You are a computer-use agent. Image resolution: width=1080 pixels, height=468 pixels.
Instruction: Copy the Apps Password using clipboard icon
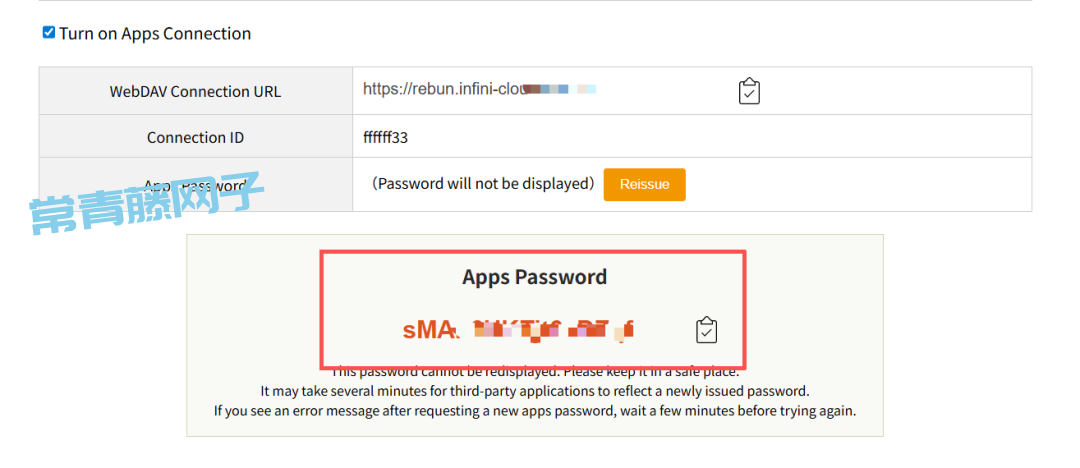pos(706,330)
